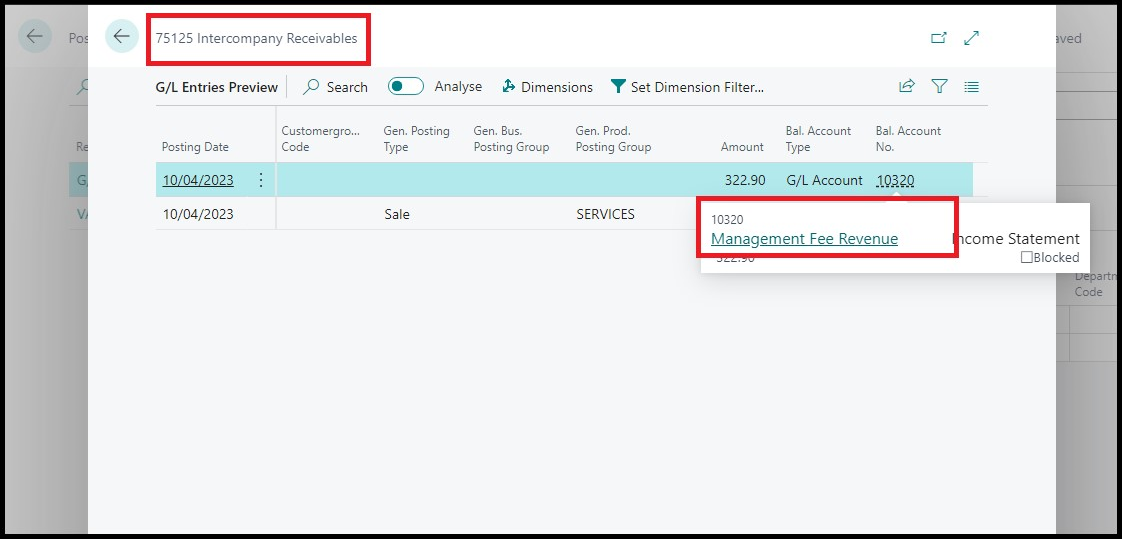Open Amount column header menu
This screenshot has height=539, width=1122.
point(742,147)
